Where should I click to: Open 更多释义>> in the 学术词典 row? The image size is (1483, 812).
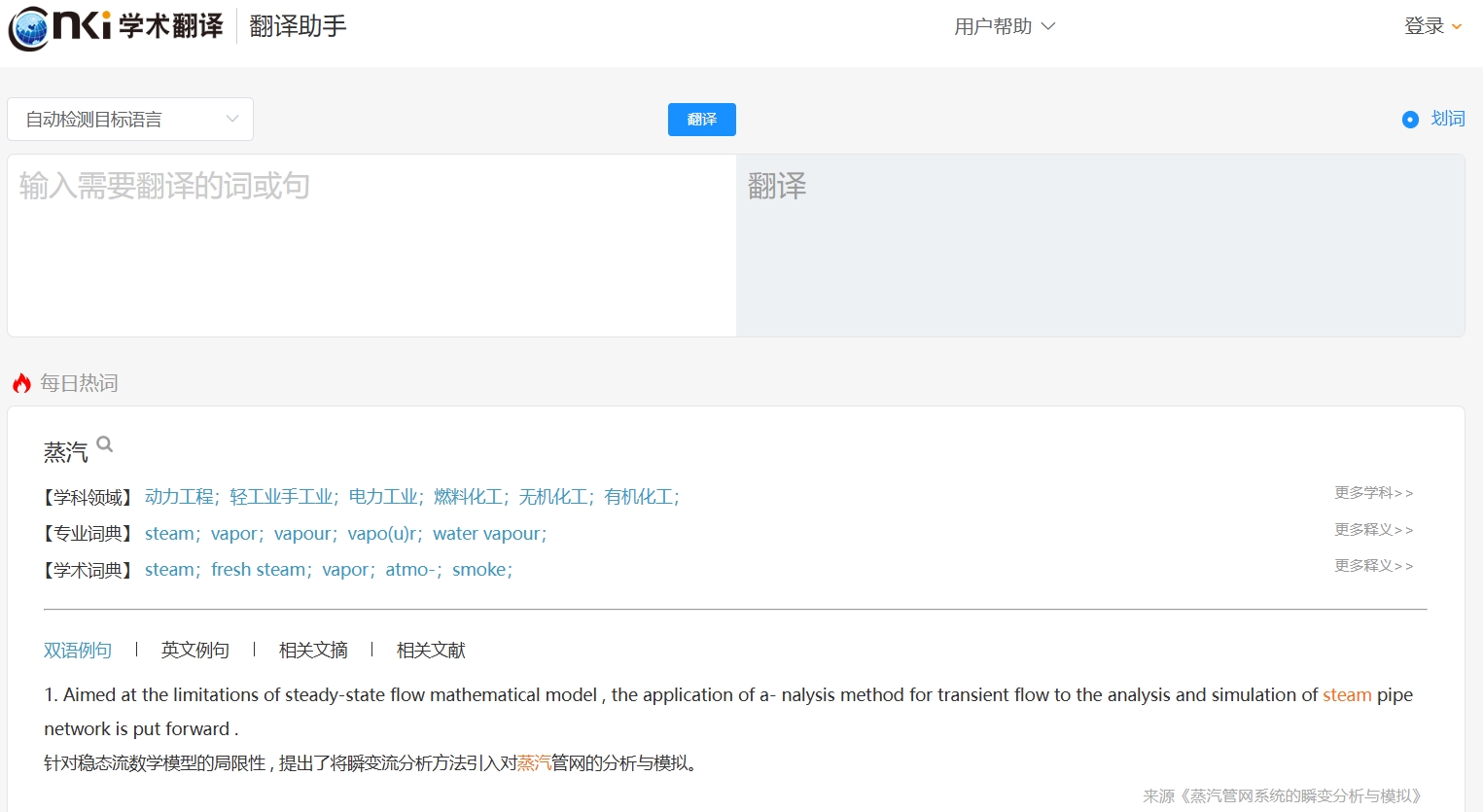click(1373, 566)
